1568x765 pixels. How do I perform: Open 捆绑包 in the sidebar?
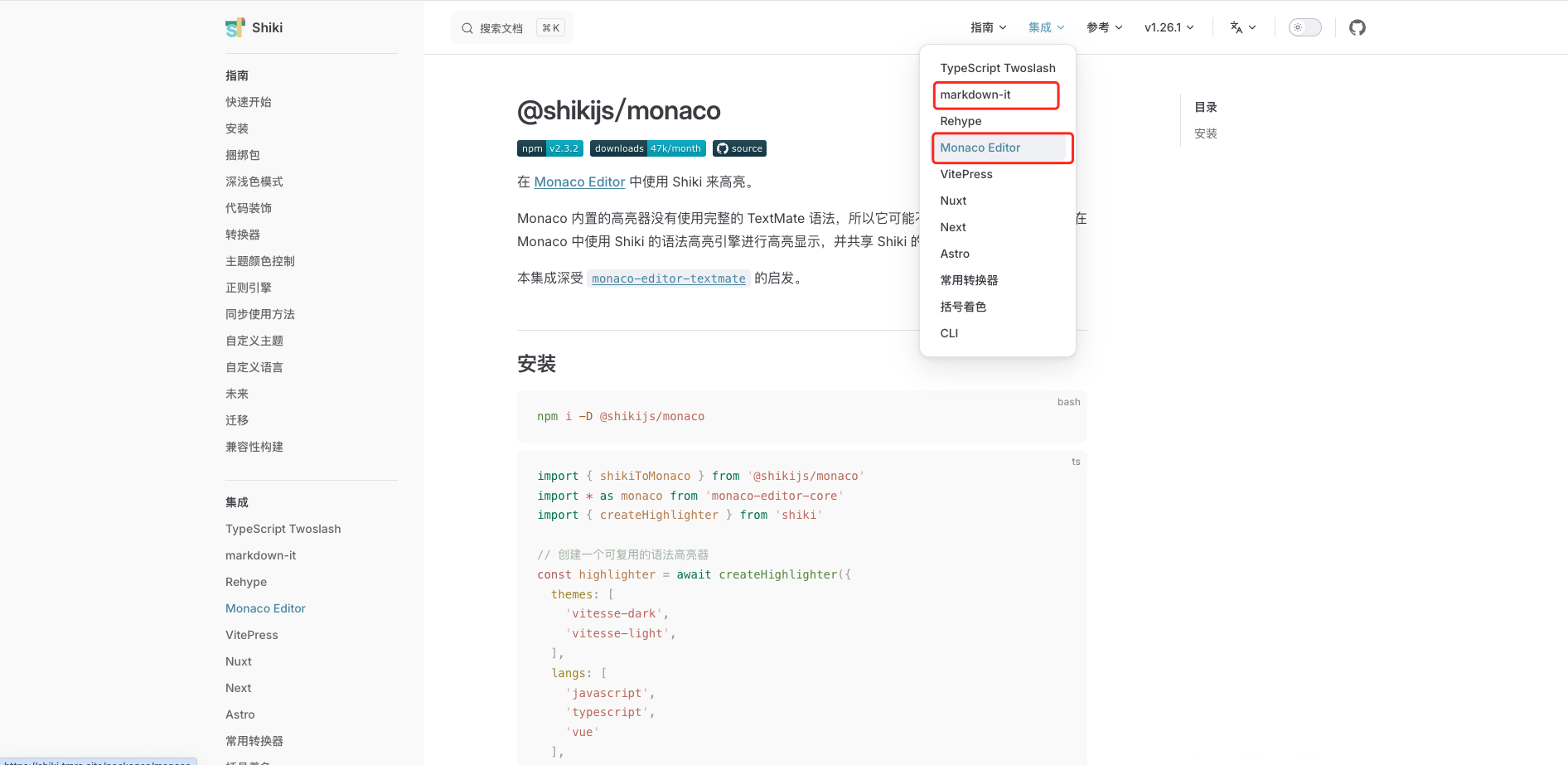[243, 155]
